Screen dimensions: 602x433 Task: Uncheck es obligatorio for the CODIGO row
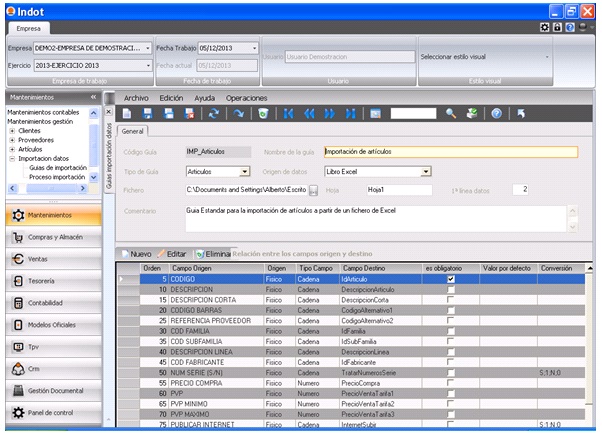[451, 280]
